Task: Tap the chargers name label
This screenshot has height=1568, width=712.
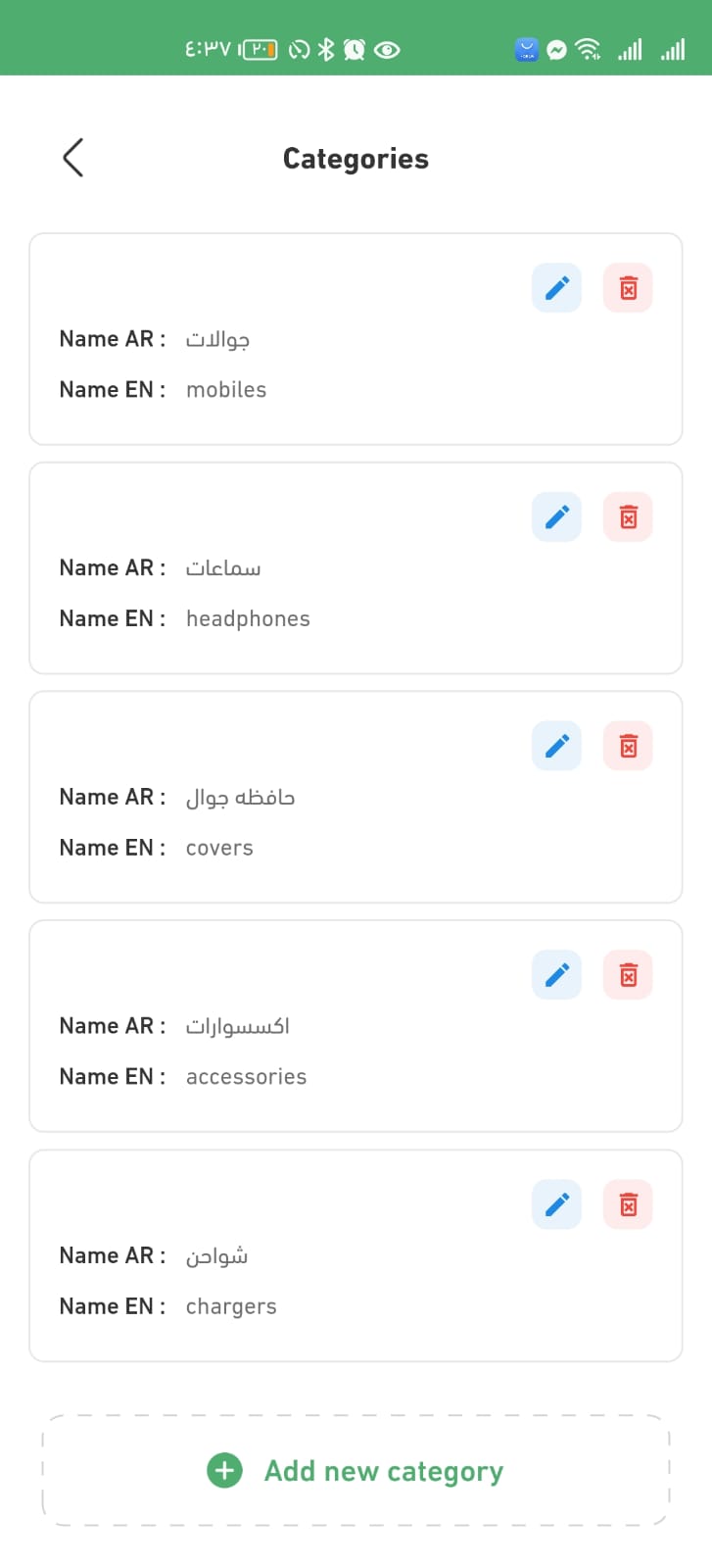Action: (231, 1306)
